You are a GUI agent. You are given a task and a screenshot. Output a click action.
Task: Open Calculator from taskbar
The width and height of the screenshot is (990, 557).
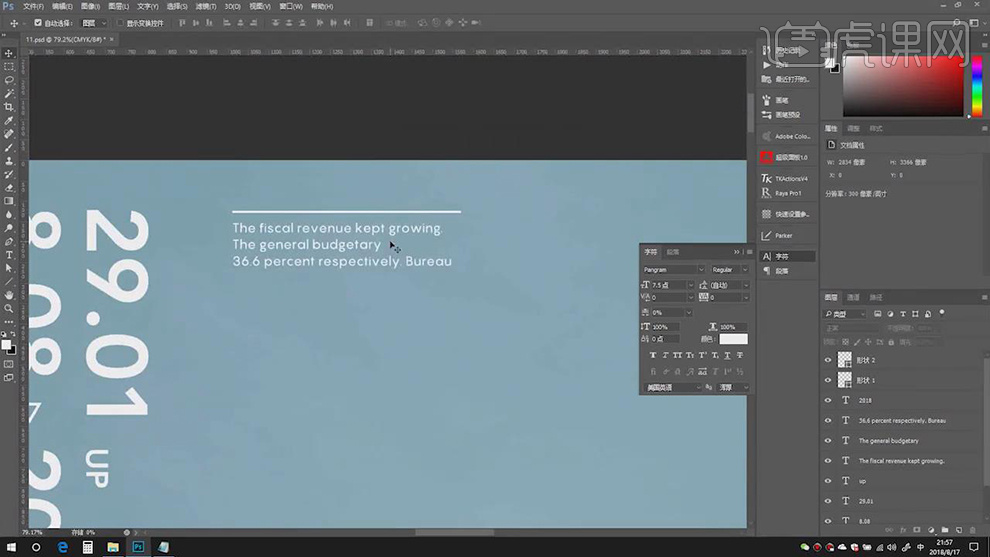pos(87,547)
